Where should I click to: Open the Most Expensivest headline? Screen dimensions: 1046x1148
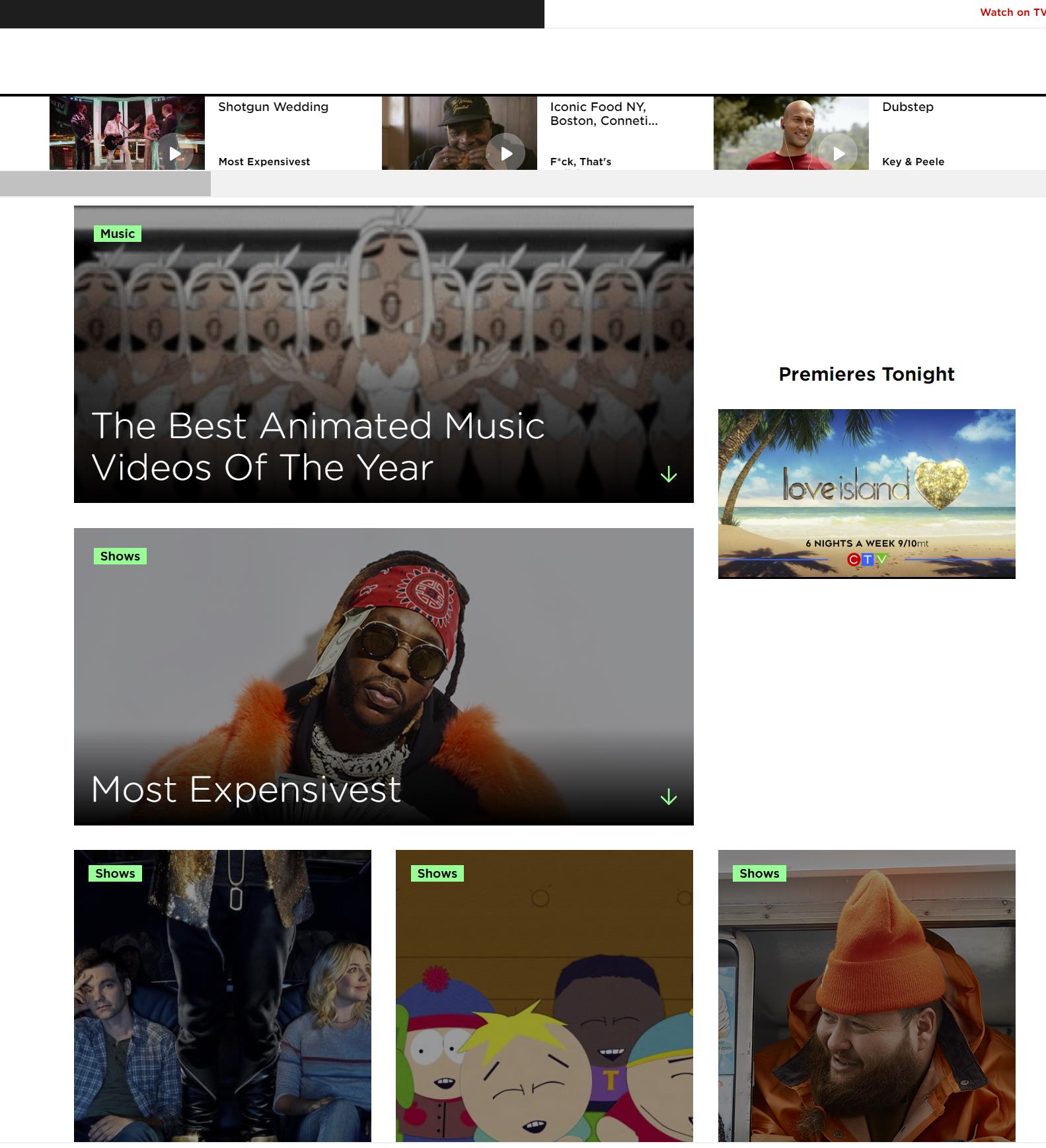pyautogui.click(x=246, y=789)
